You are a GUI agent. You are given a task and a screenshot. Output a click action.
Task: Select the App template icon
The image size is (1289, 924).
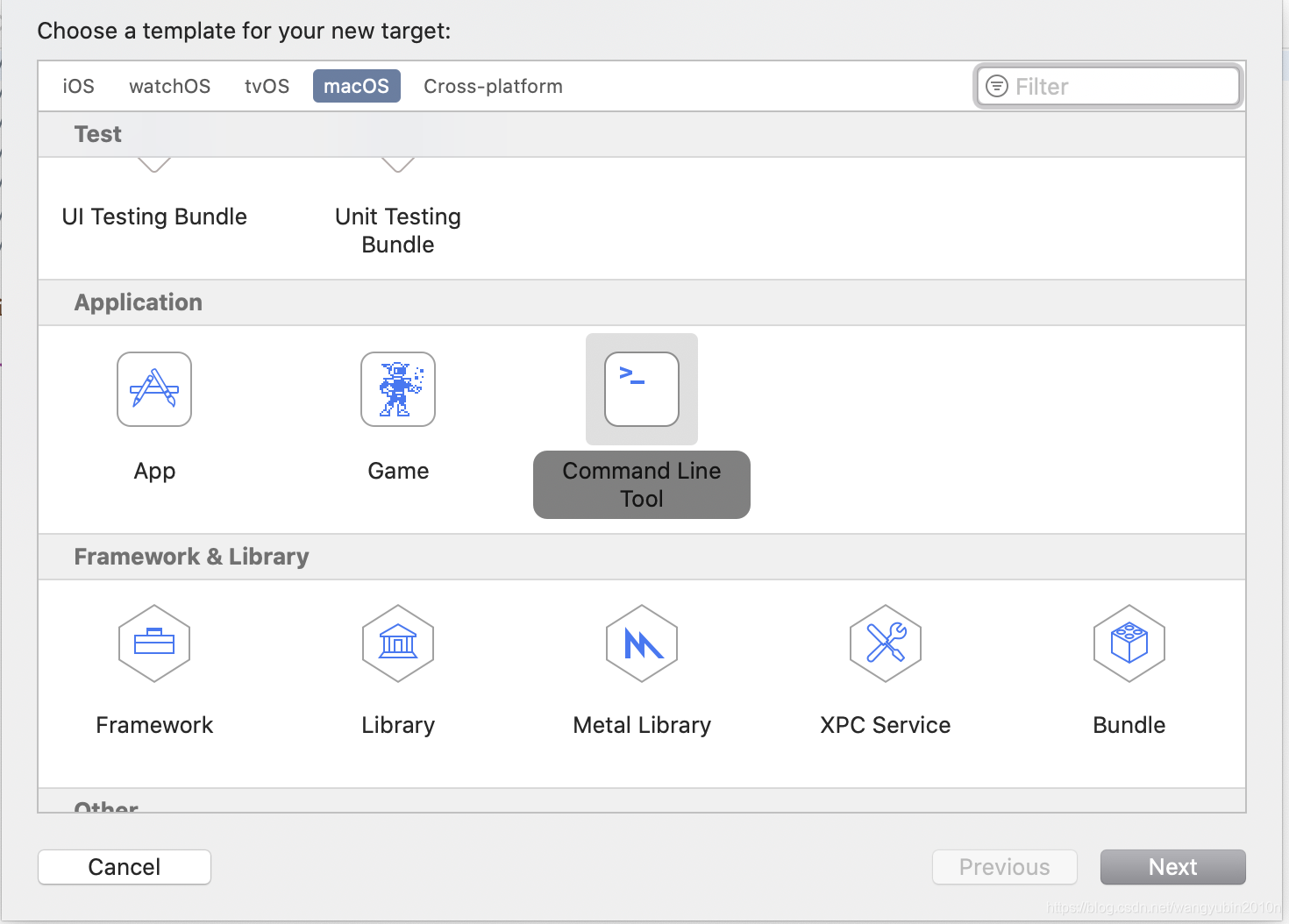[154, 389]
